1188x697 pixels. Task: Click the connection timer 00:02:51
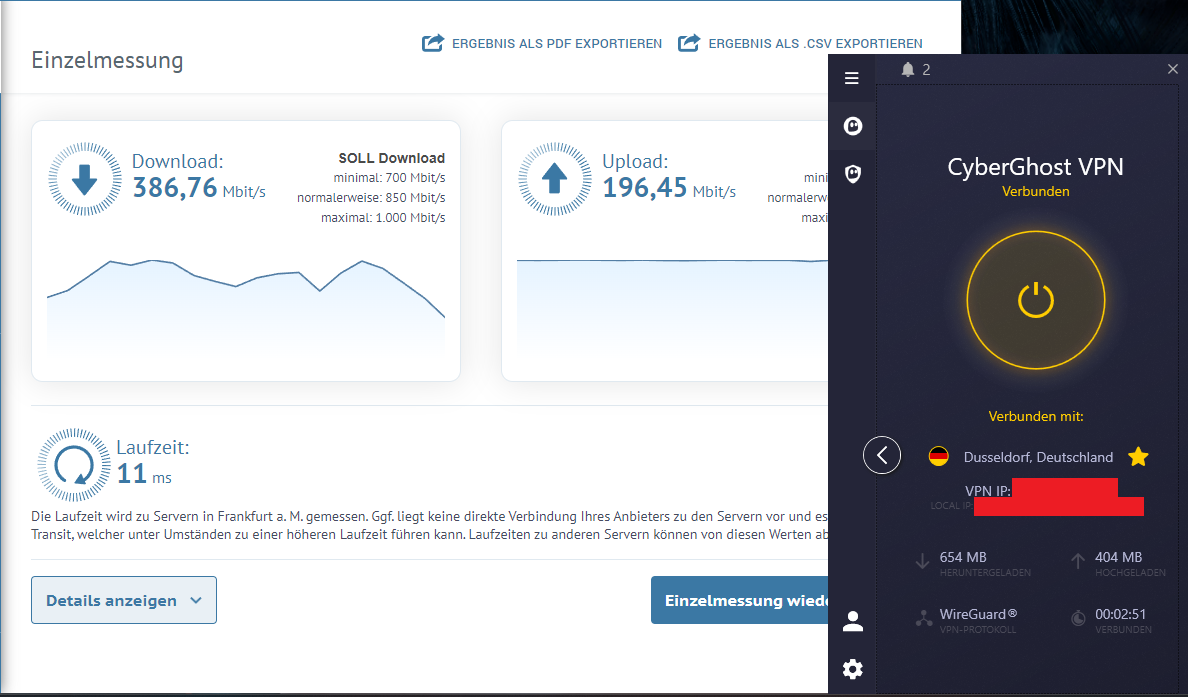[1121, 614]
